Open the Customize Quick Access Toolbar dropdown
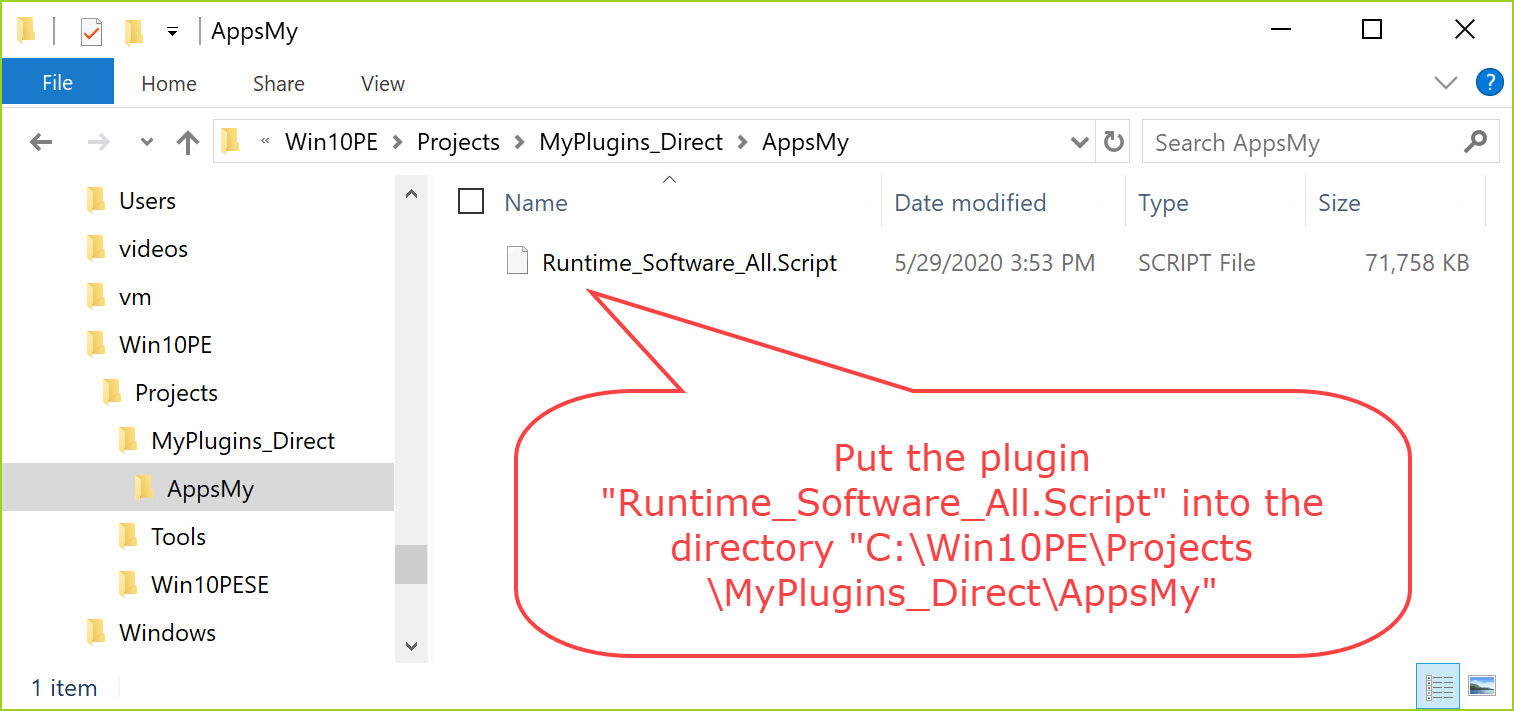Viewport: 1514px width, 711px height. [172, 32]
